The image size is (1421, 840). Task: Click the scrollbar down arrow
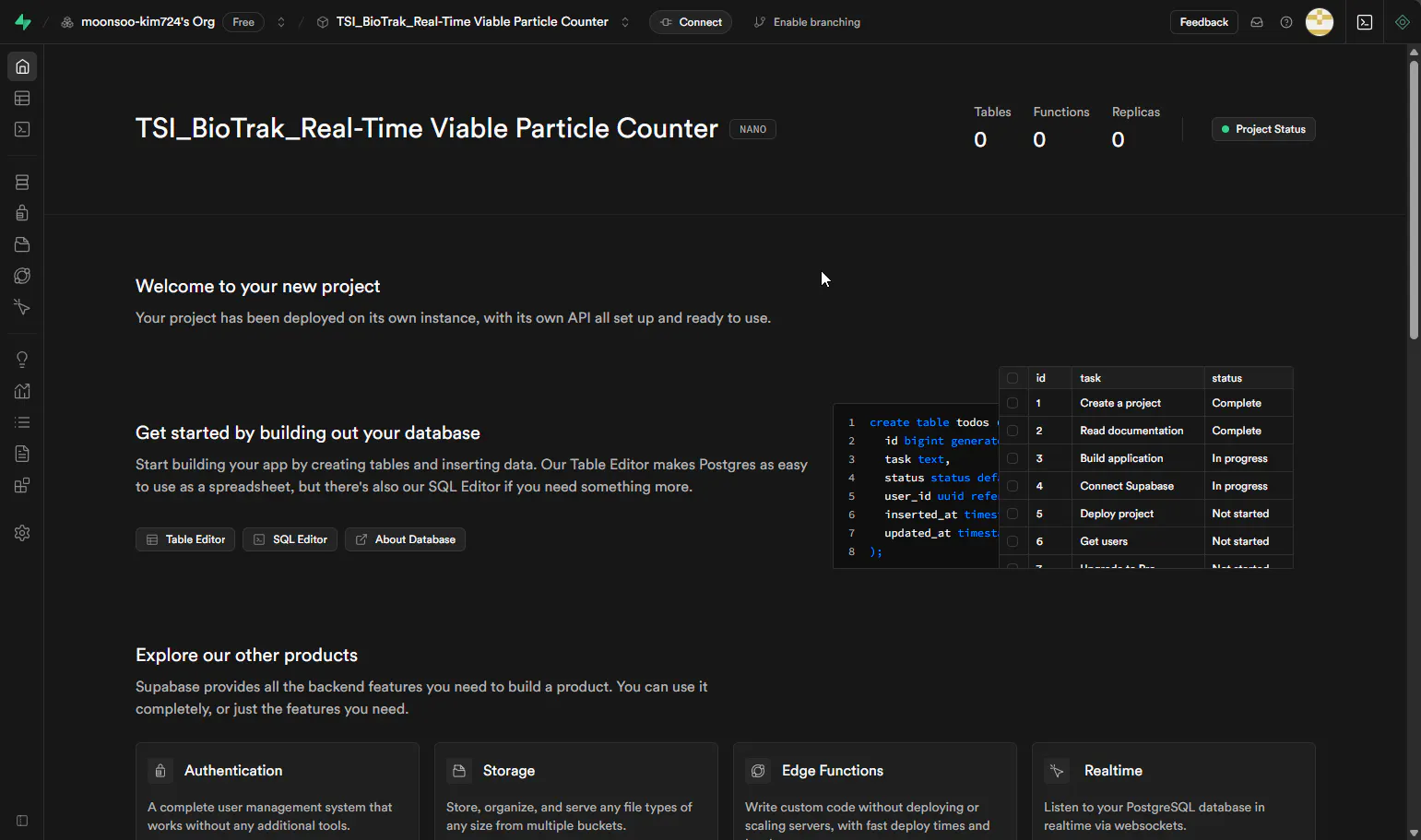pos(1414,833)
